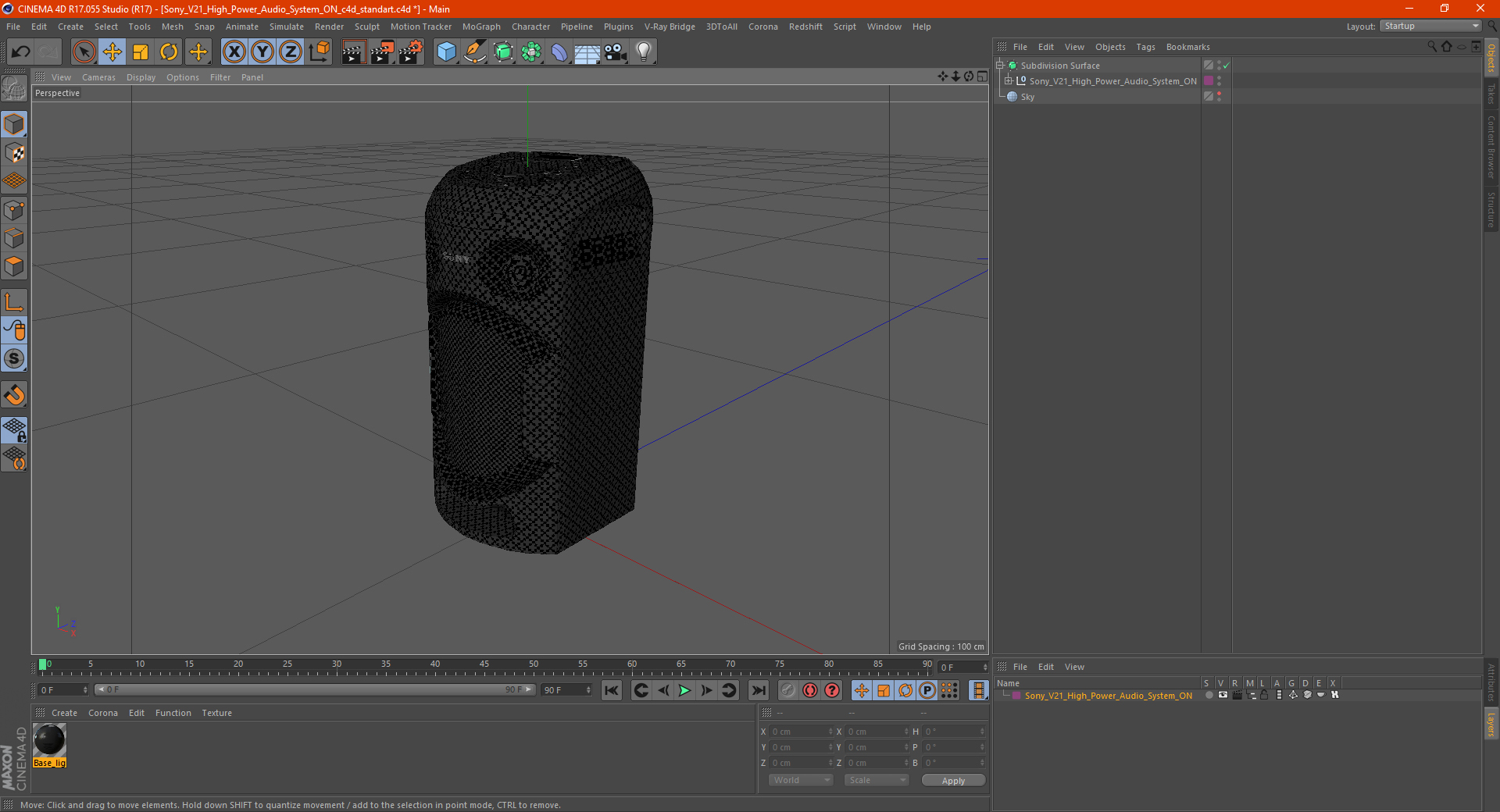Open the Simulate menu
1500x812 pixels.
[x=287, y=27]
